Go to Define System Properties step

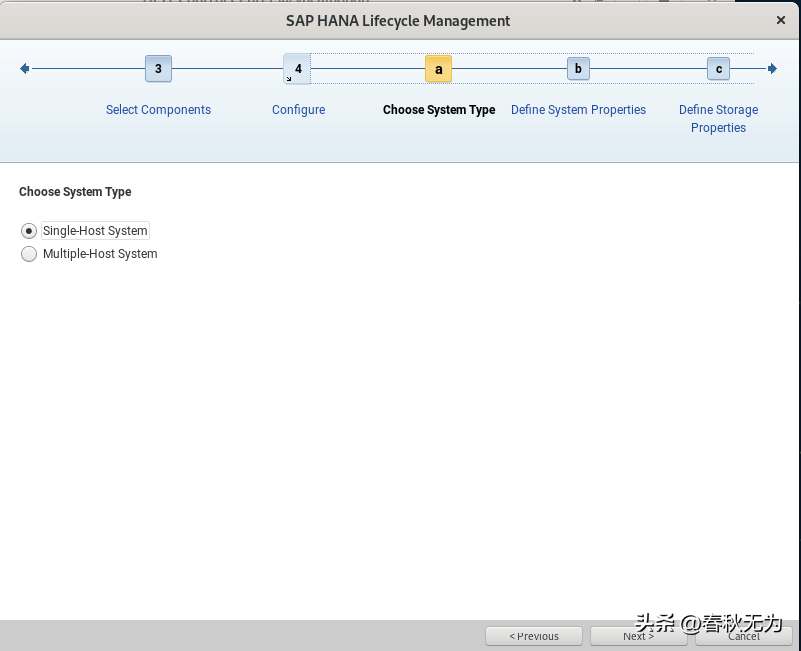coord(578,109)
